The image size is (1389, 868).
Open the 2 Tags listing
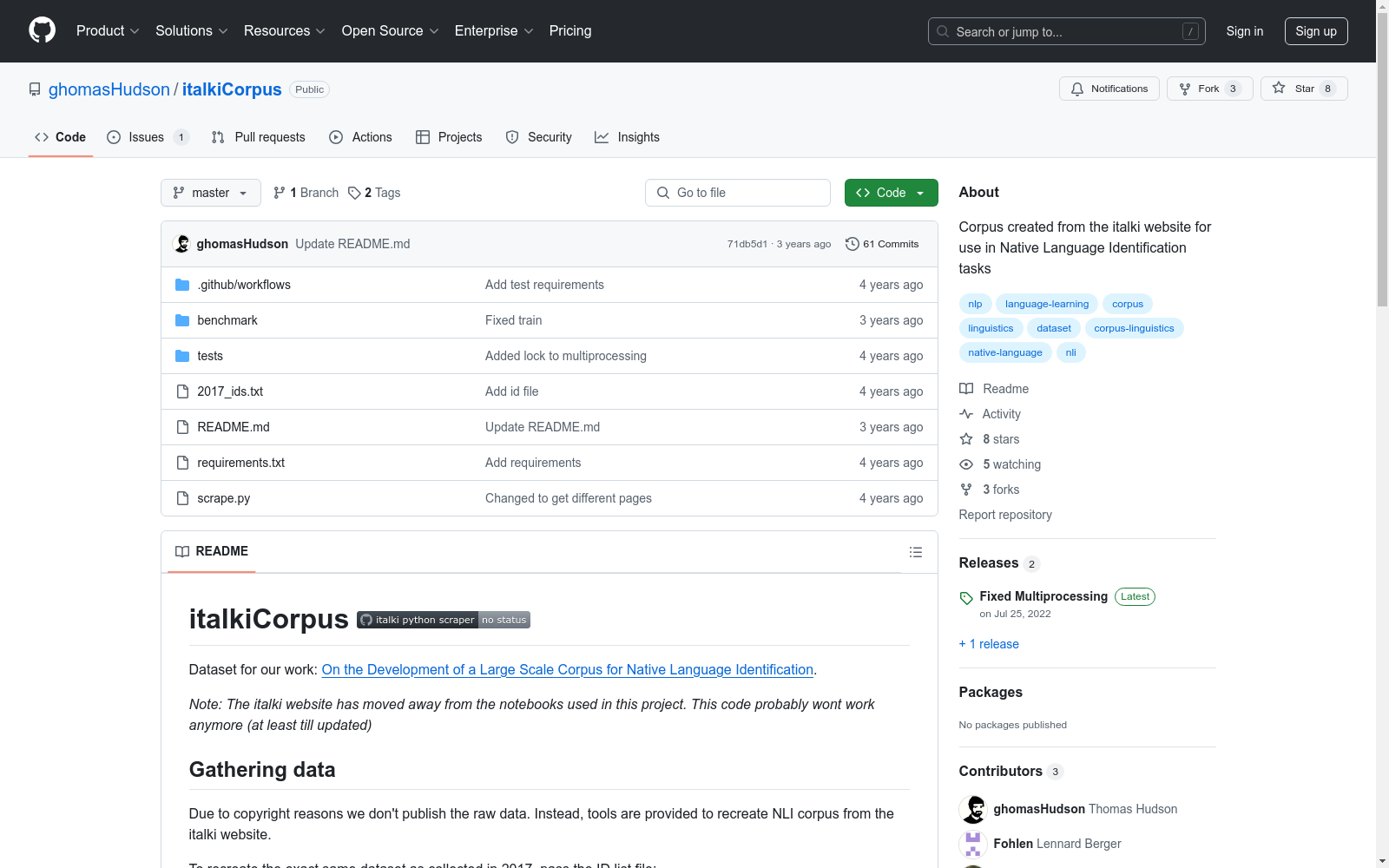tap(374, 193)
